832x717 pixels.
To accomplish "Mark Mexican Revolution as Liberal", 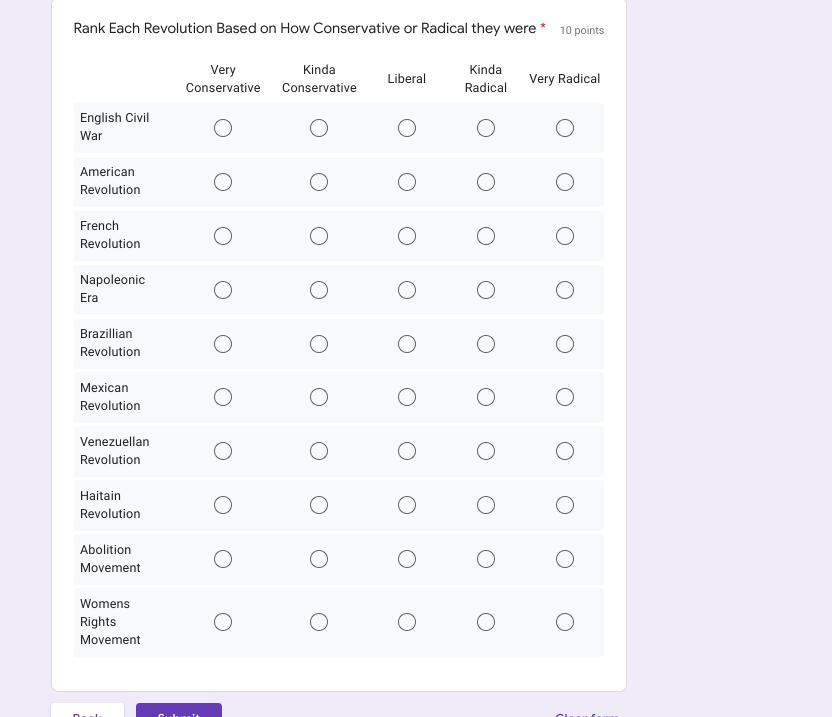I will click(407, 397).
